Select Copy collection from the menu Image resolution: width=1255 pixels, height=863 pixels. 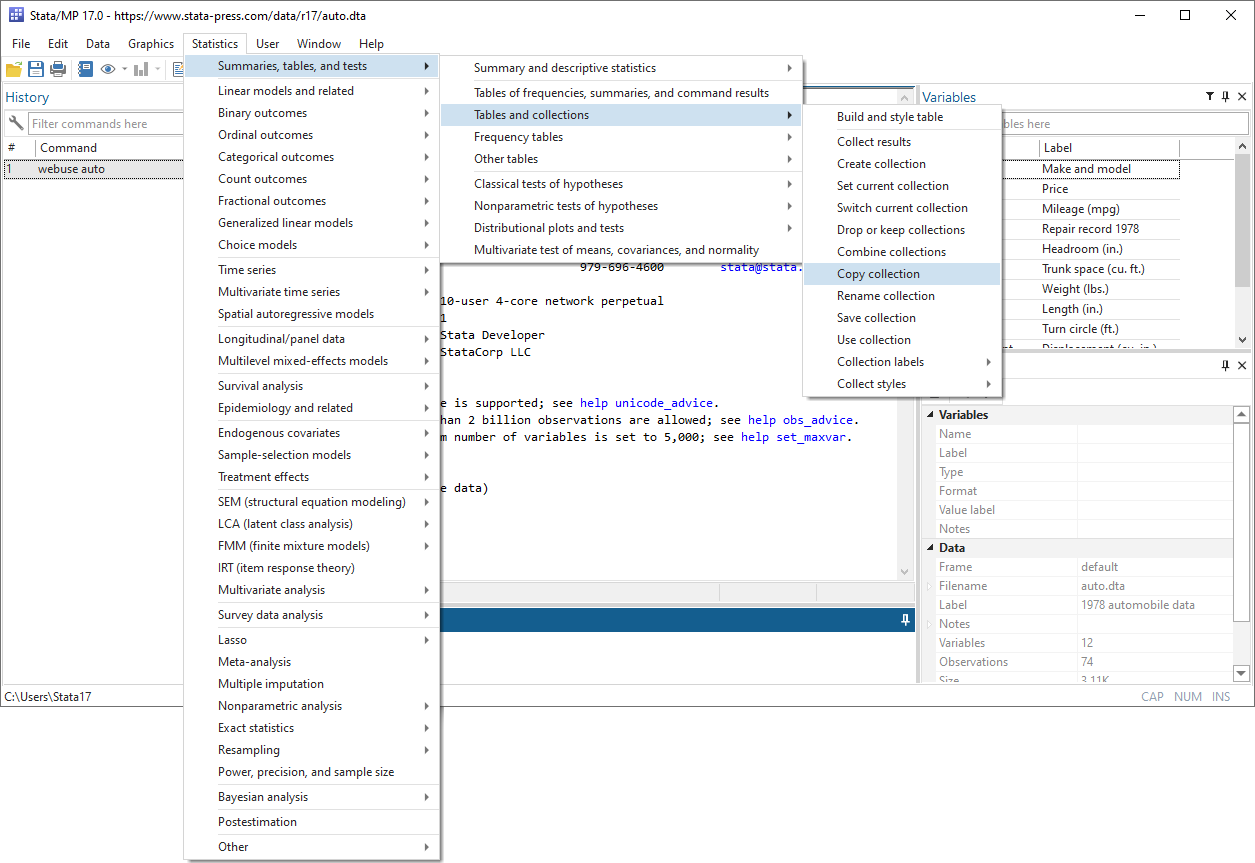(878, 273)
